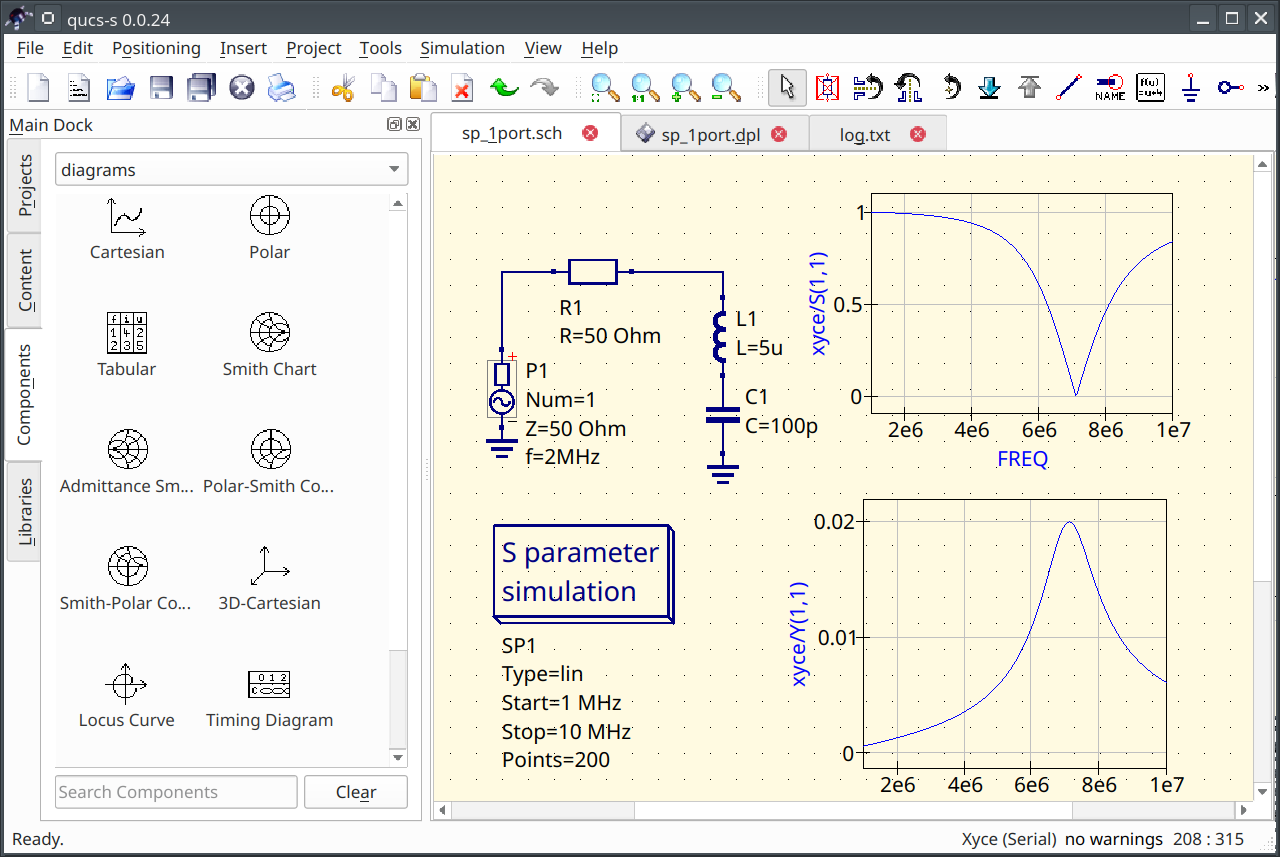Select the wire insertion tool
Image resolution: width=1280 pixels, height=857 pixels.
[x=1068, y=88]
